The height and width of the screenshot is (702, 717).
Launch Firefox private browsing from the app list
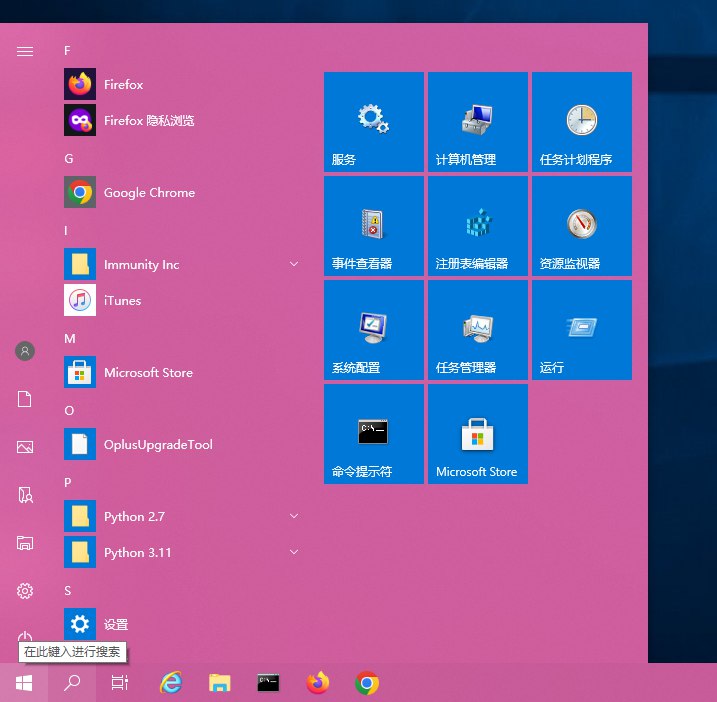[x=182, y=120]
